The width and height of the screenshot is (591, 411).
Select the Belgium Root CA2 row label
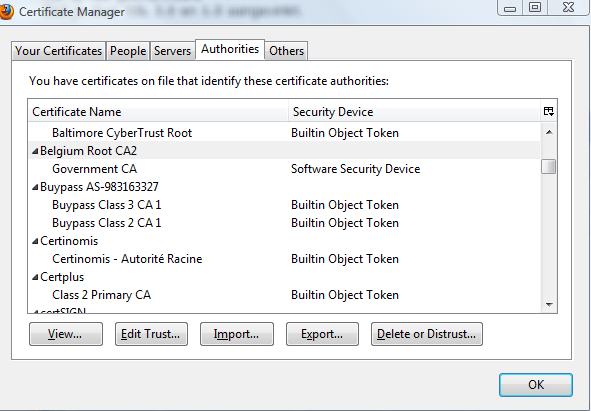pyautogui.click(x=88, y=151)
